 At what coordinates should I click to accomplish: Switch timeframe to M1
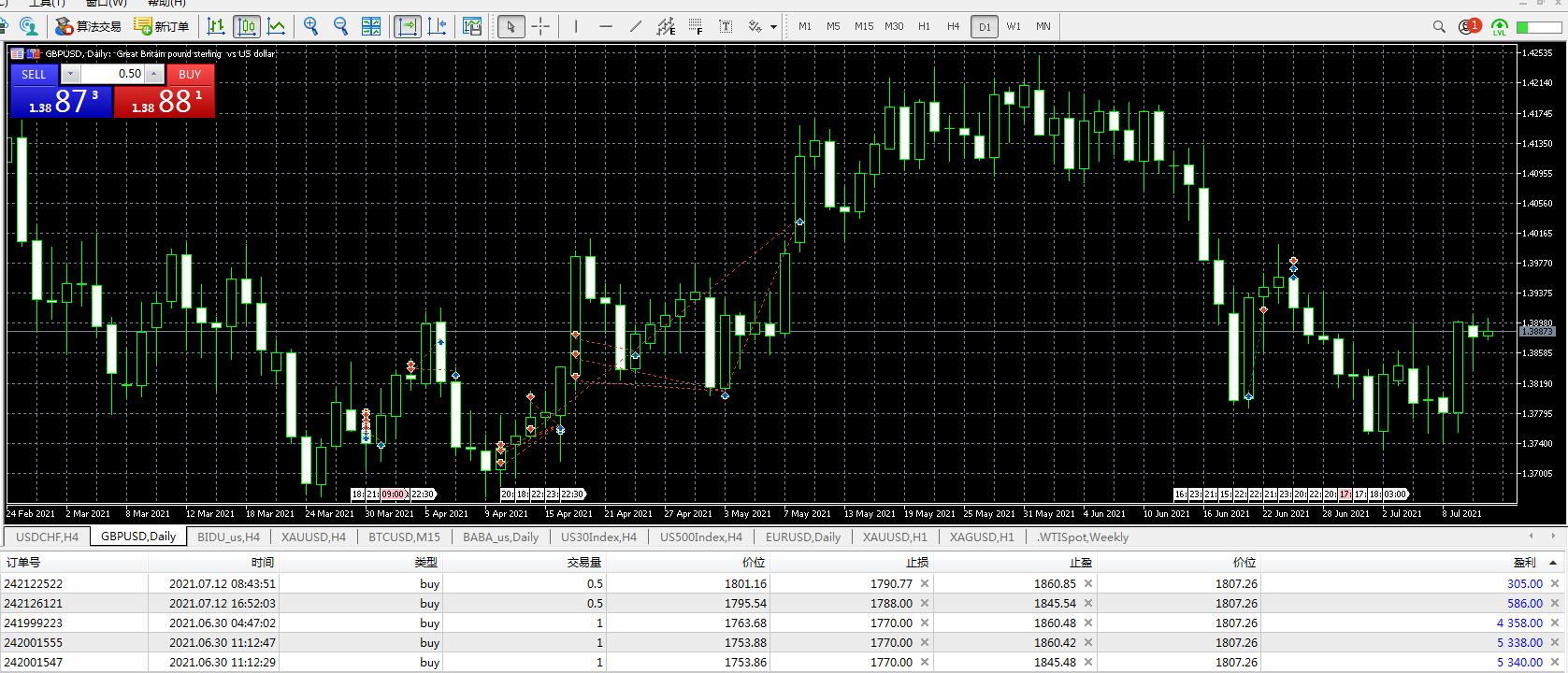point(805,26)
